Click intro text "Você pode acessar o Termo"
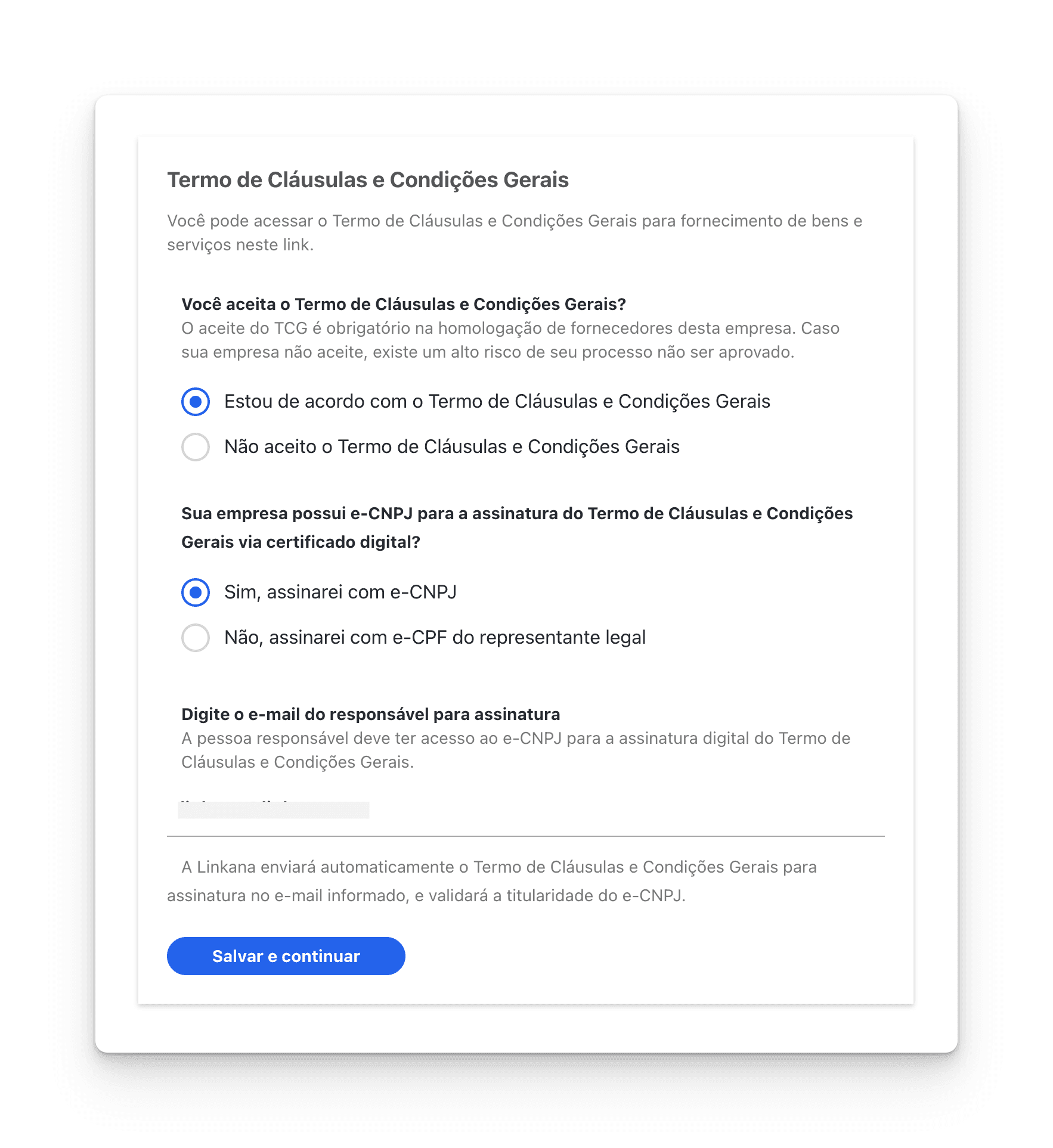 pos(515,233)
